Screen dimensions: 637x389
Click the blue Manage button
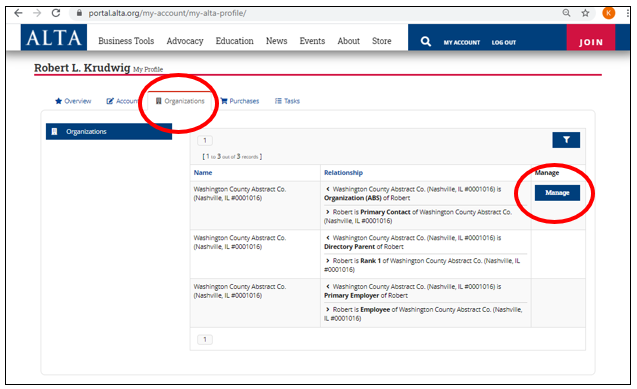click(557, 192)
